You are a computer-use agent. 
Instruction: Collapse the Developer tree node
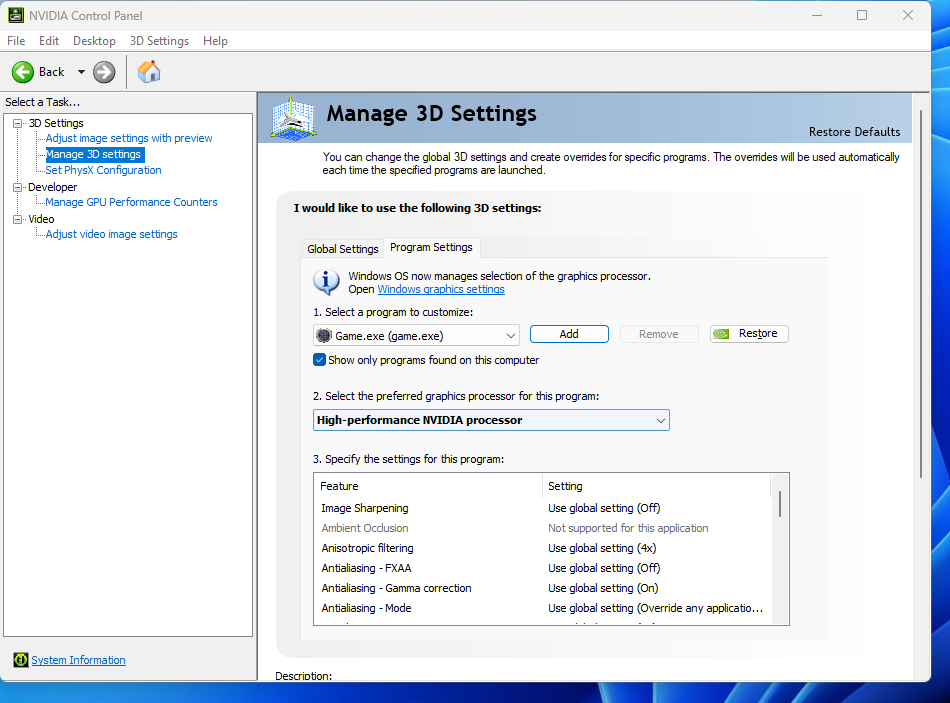(x=18, y=187)
